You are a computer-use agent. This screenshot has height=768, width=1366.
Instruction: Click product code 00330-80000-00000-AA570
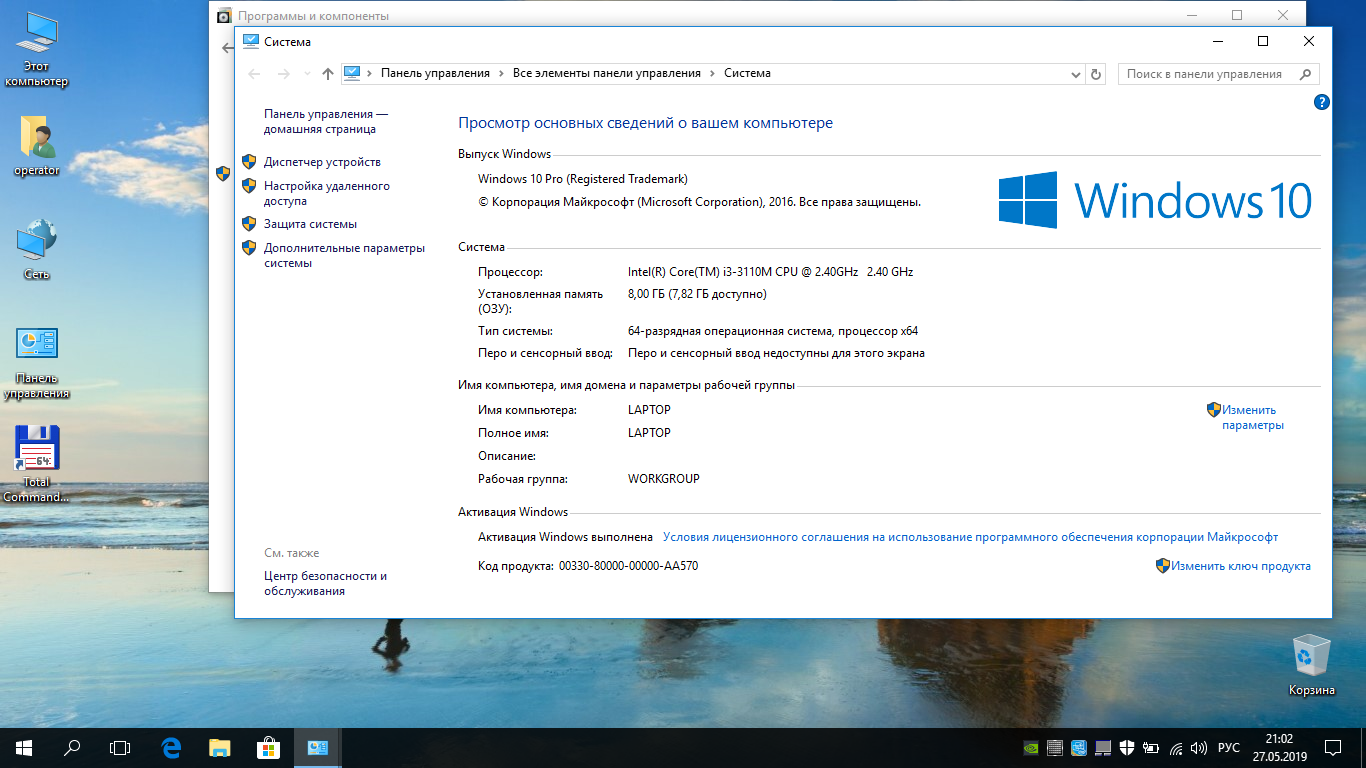(628, 566)
